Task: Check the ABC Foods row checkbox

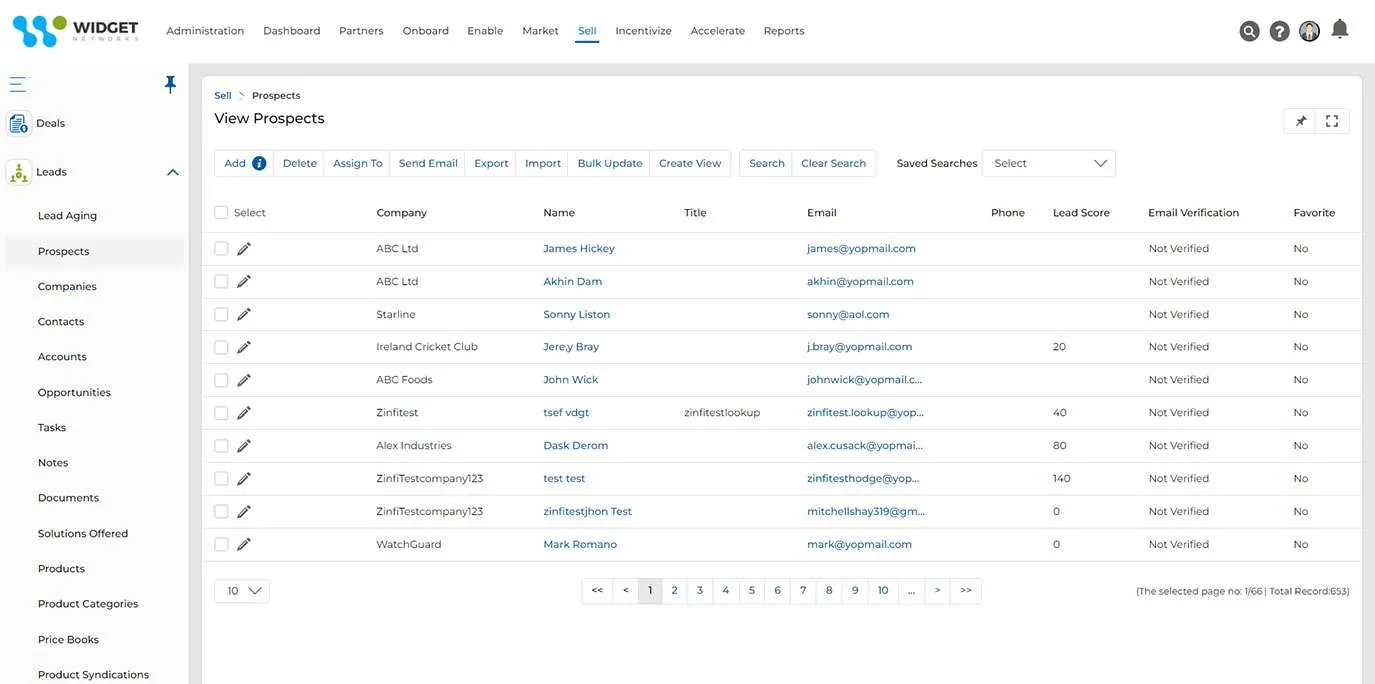Action: (x=221, y=380)
